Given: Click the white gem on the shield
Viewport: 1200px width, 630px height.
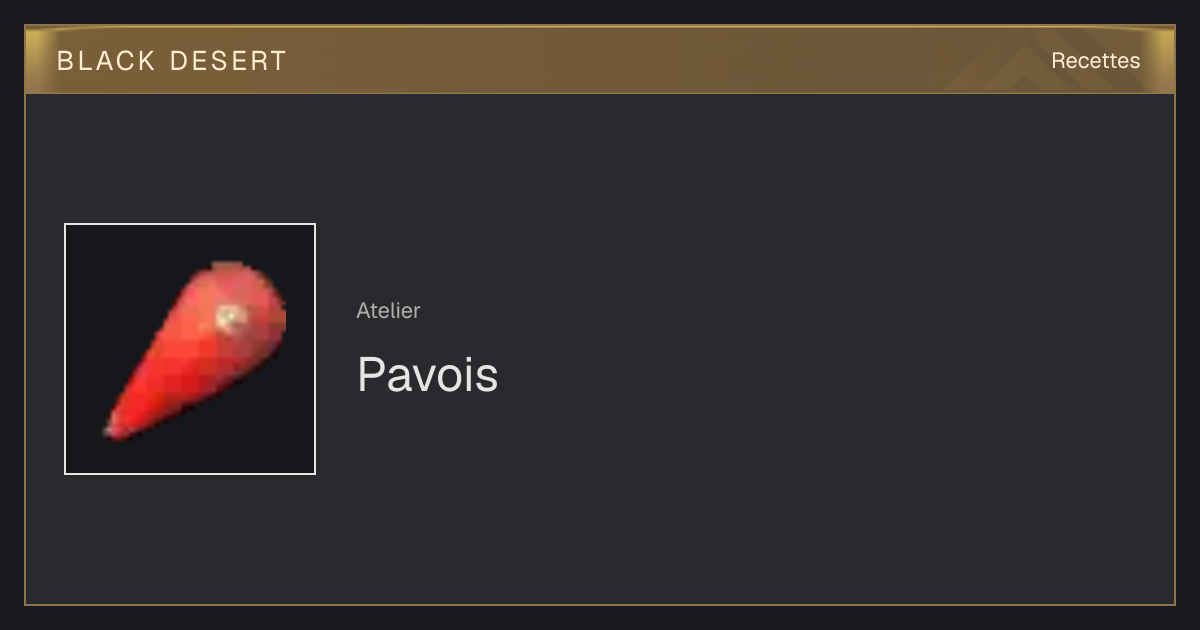Looking at the screenshot, I should tap(231, 317).
